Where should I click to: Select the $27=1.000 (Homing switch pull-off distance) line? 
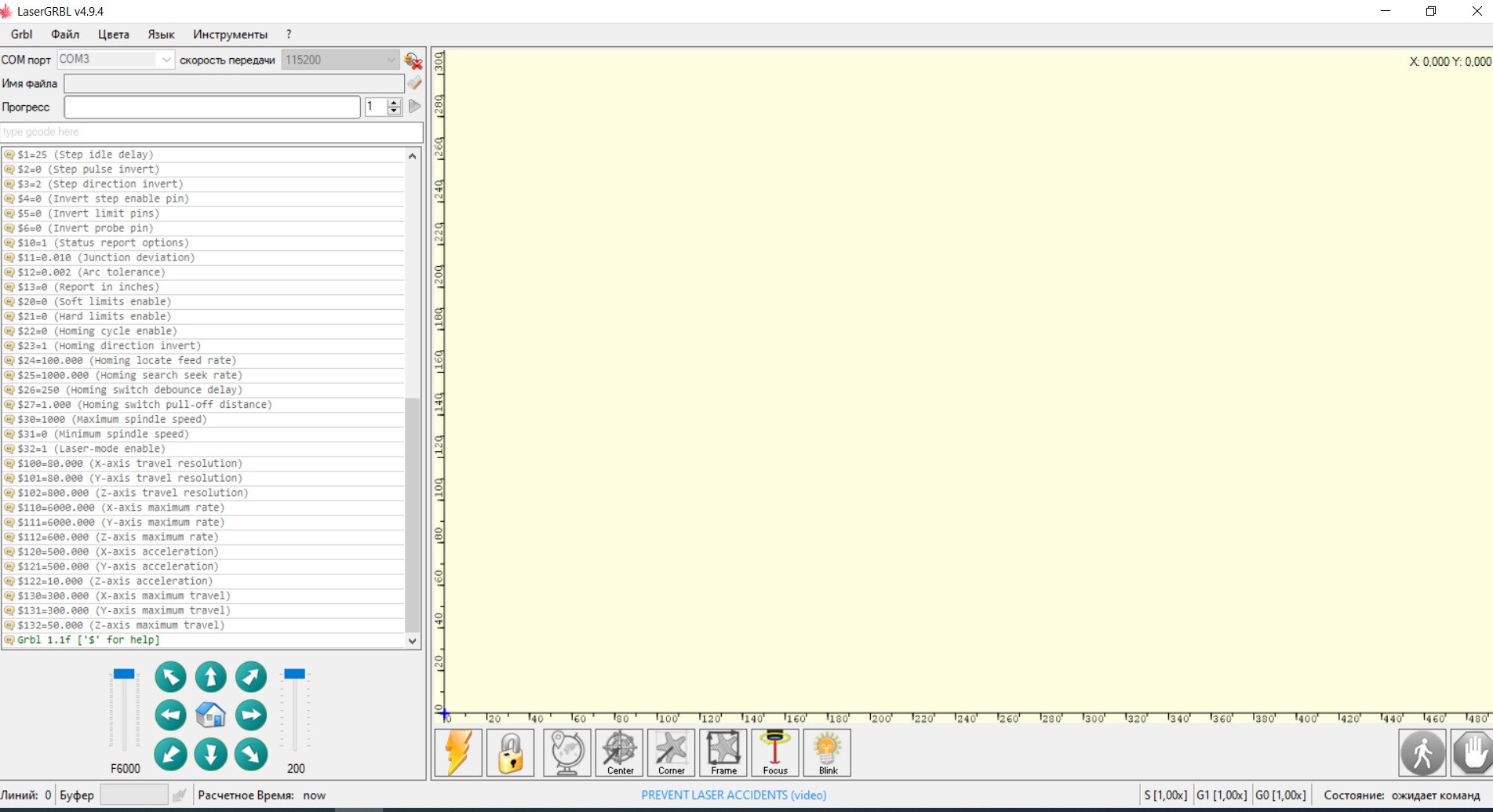203,405
